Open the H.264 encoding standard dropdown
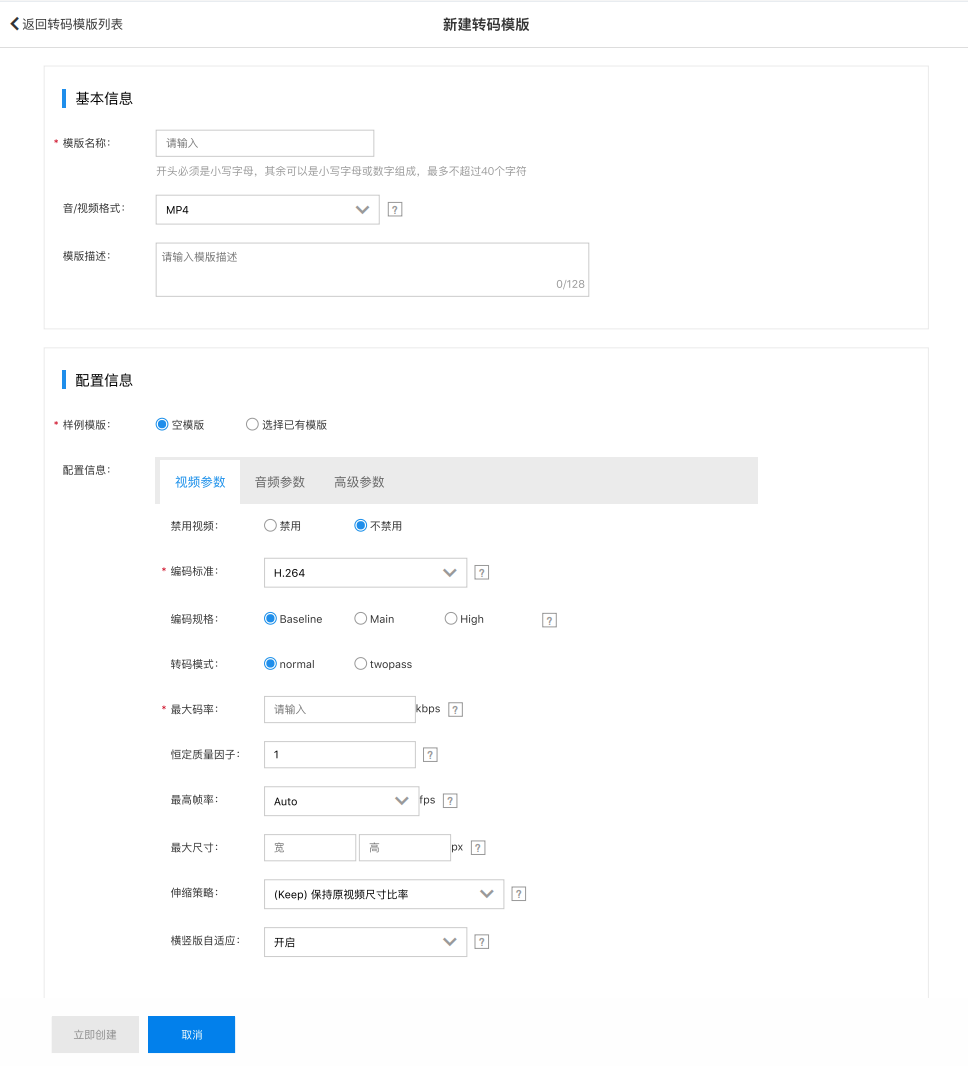 (365, 572)
